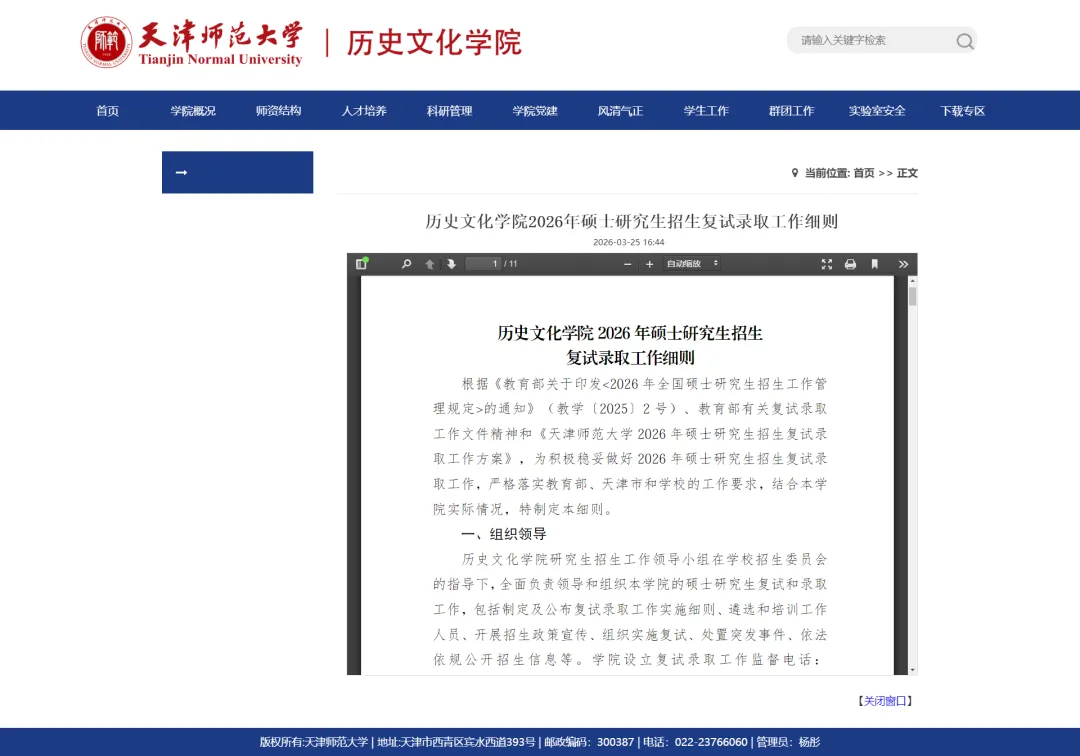Open the 实验室安全 navigation item
The height and width of the screenshot is (756, 1080).
pyautogui.click(x=877, y=111)
